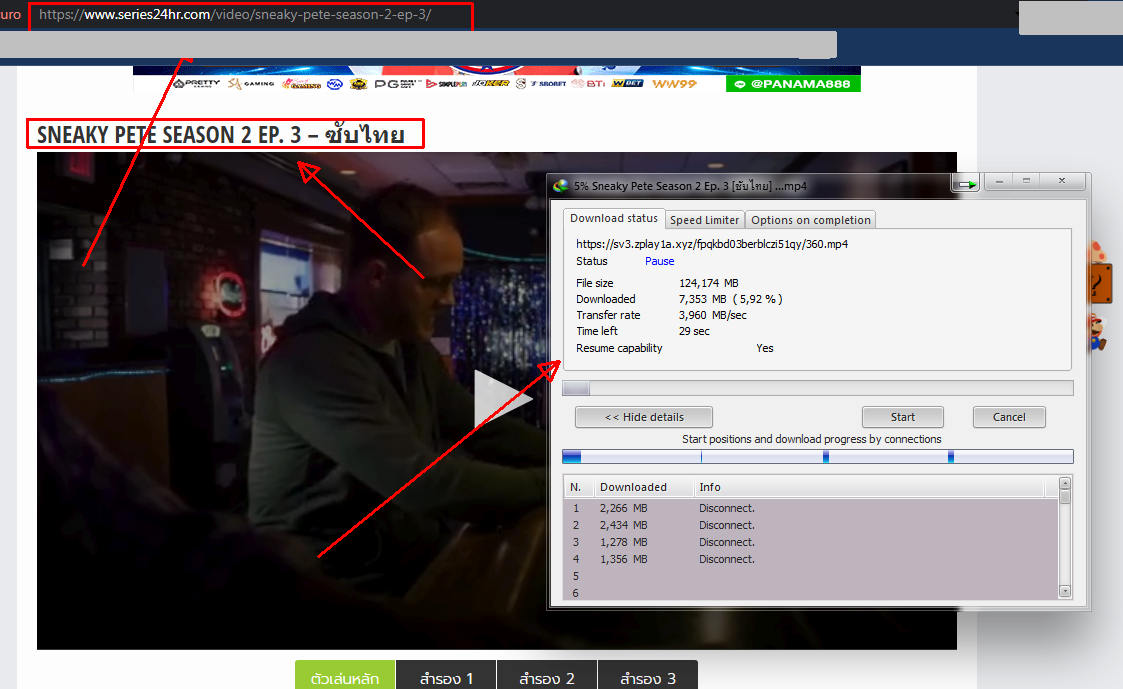
Task: Click the Pretty Gaming logo in banner
Action: click(196, 84)
